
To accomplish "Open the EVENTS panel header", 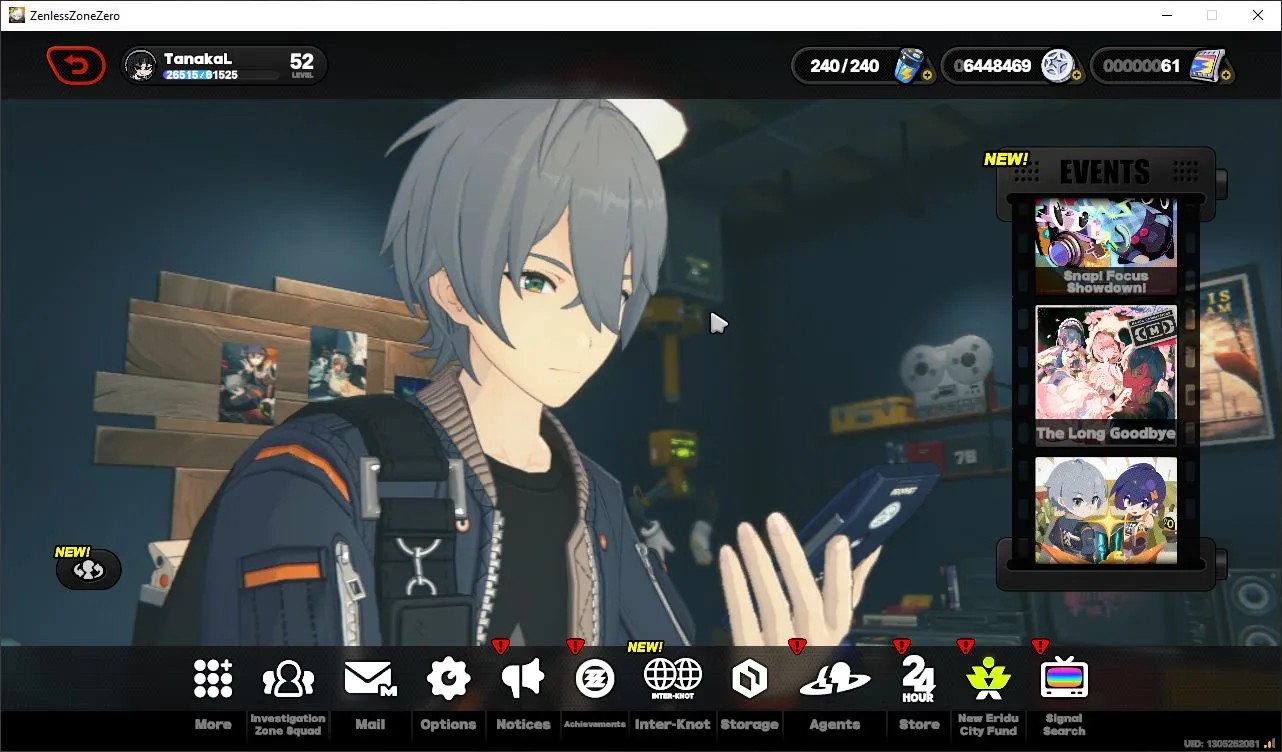I will coord(1105,172).
